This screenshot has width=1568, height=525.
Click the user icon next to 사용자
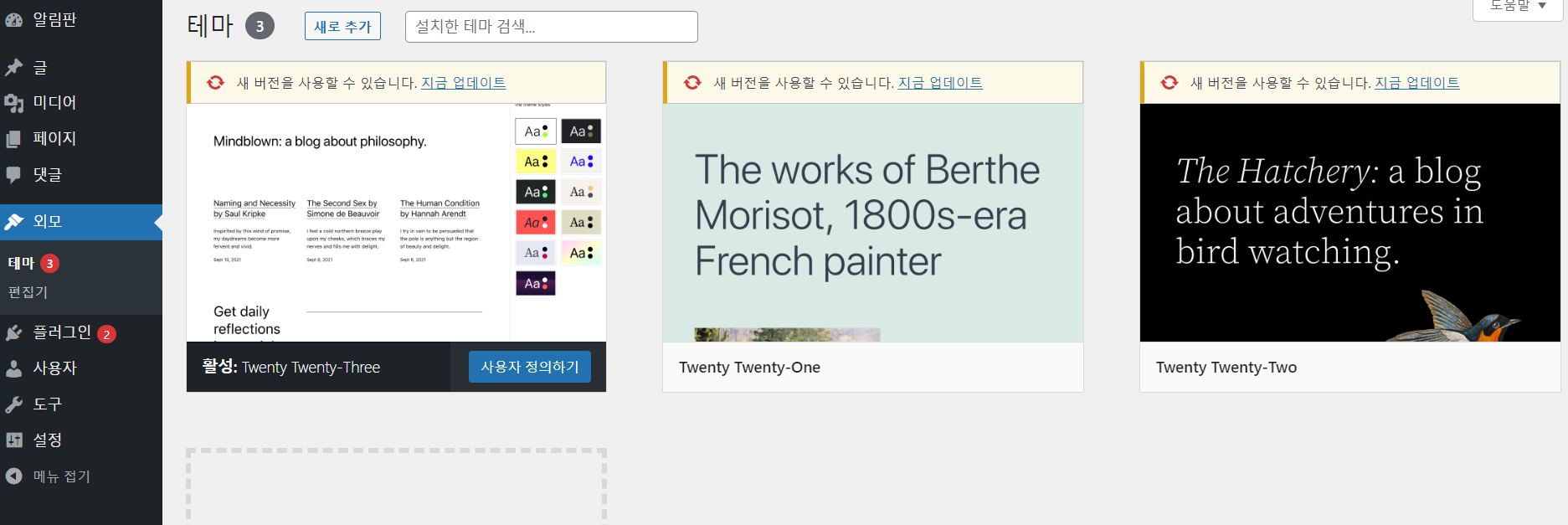click(x=14, y=368)
